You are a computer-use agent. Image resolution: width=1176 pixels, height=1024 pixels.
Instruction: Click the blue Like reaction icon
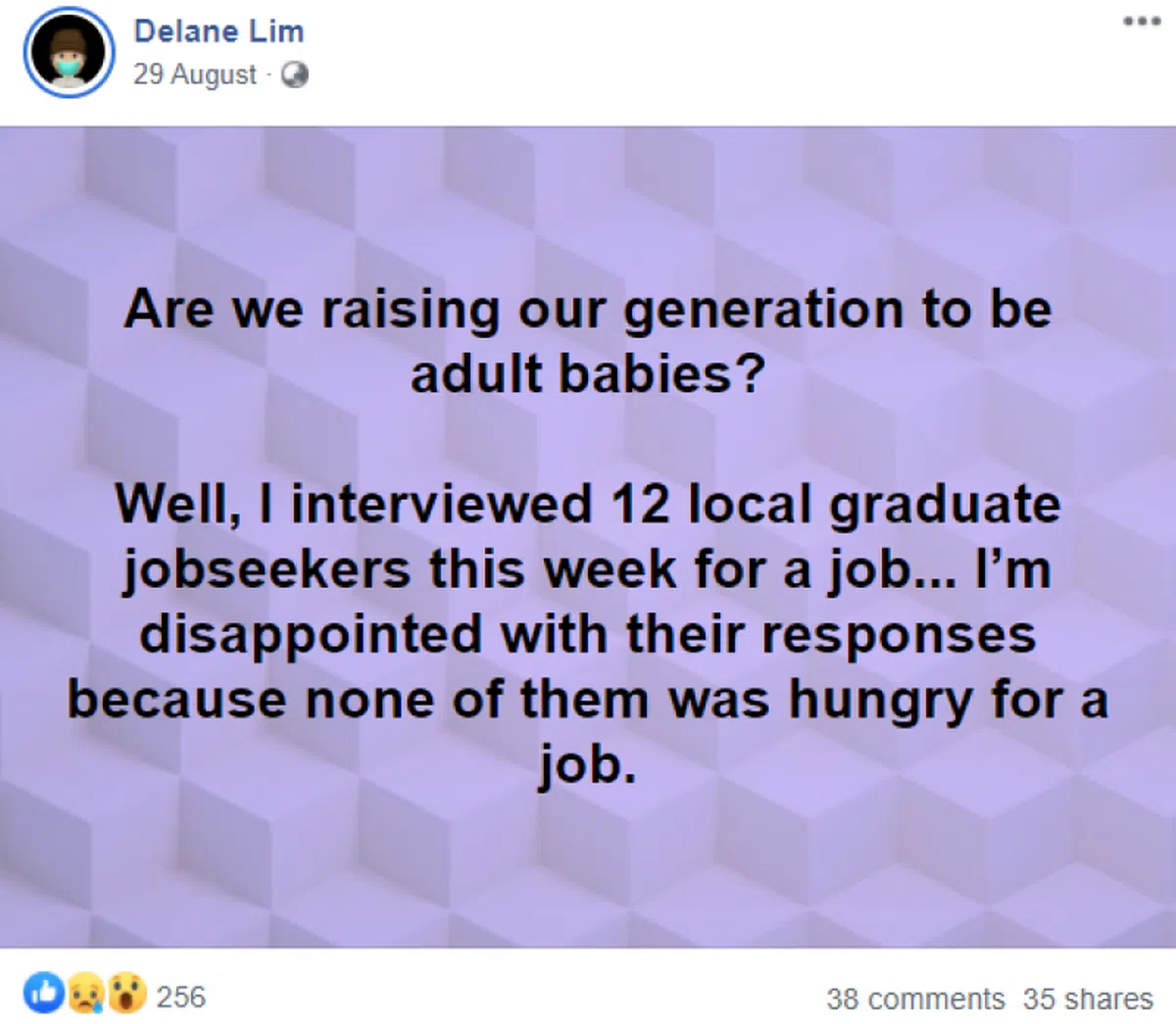44,993
